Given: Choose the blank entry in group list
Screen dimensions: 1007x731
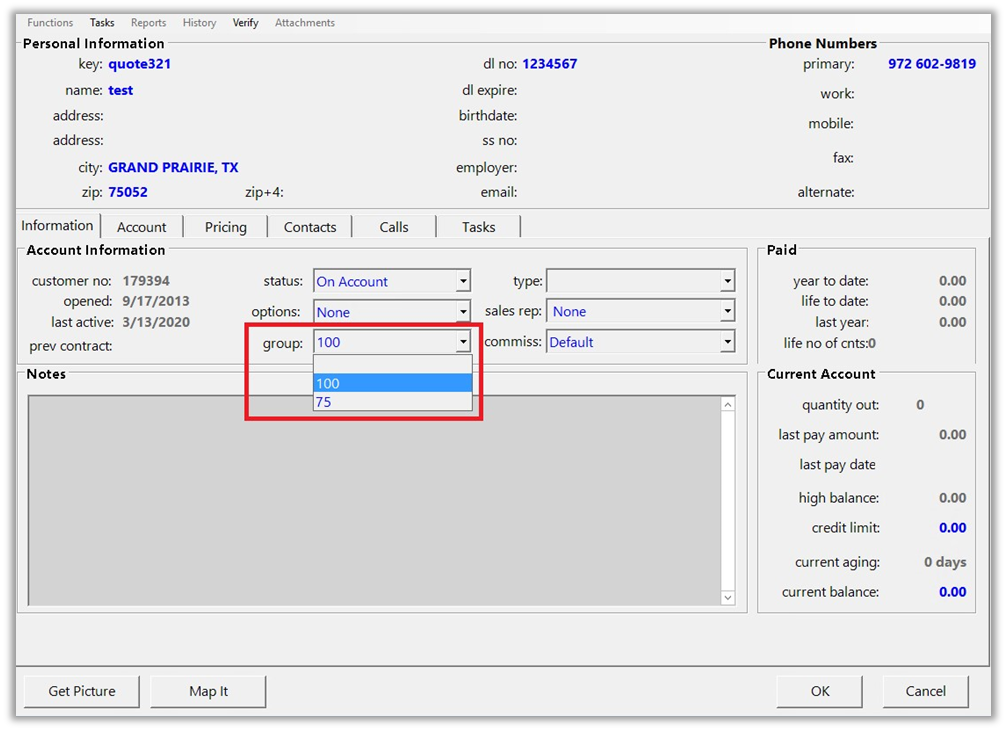Looking at the screenshot, I should pos(392,365).
